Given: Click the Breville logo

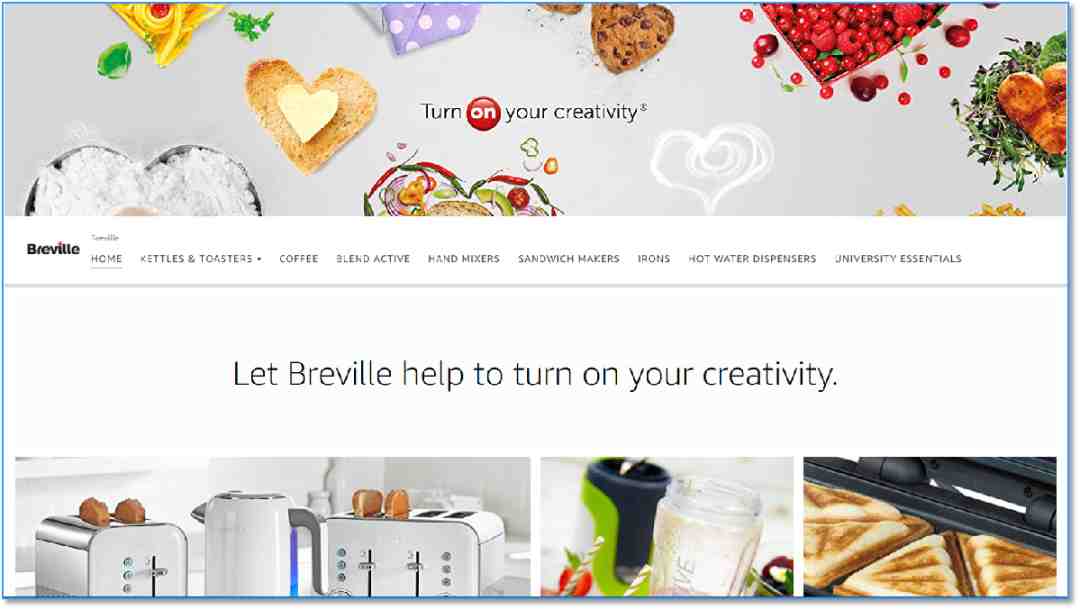Looking at the screenshot, I should 53,249.
